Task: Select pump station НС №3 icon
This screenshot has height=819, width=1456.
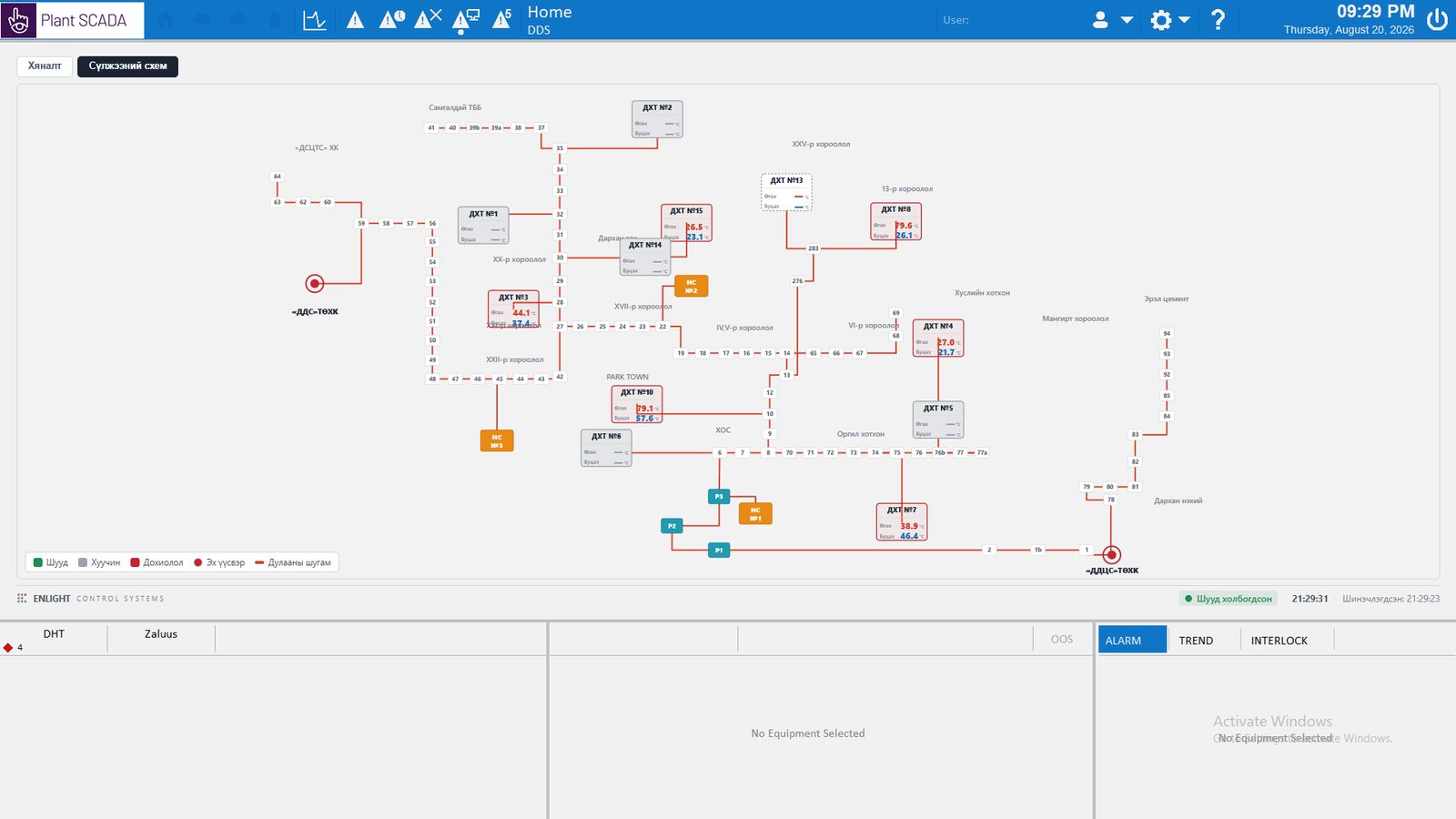Action: click(497, 440)
